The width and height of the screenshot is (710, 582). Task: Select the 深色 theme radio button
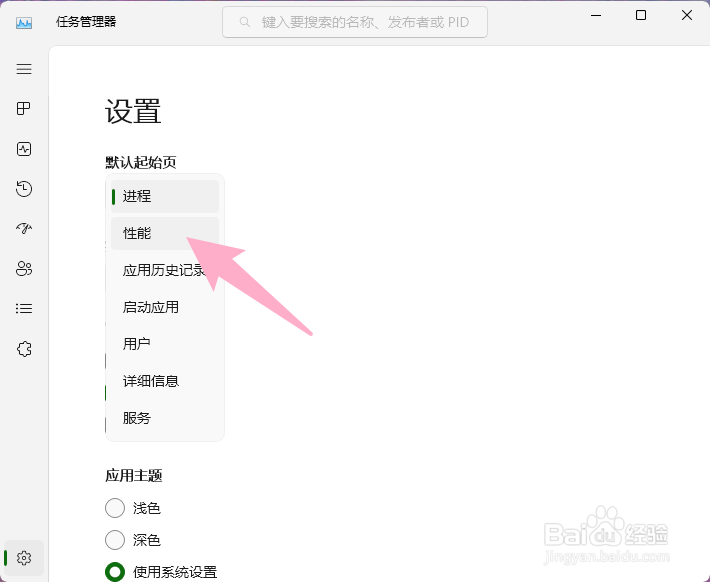click(115, 540)
